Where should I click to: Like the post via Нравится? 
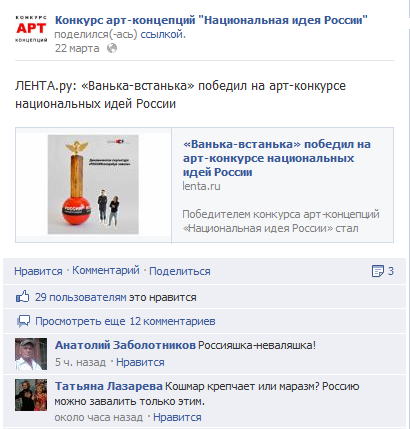38,271
